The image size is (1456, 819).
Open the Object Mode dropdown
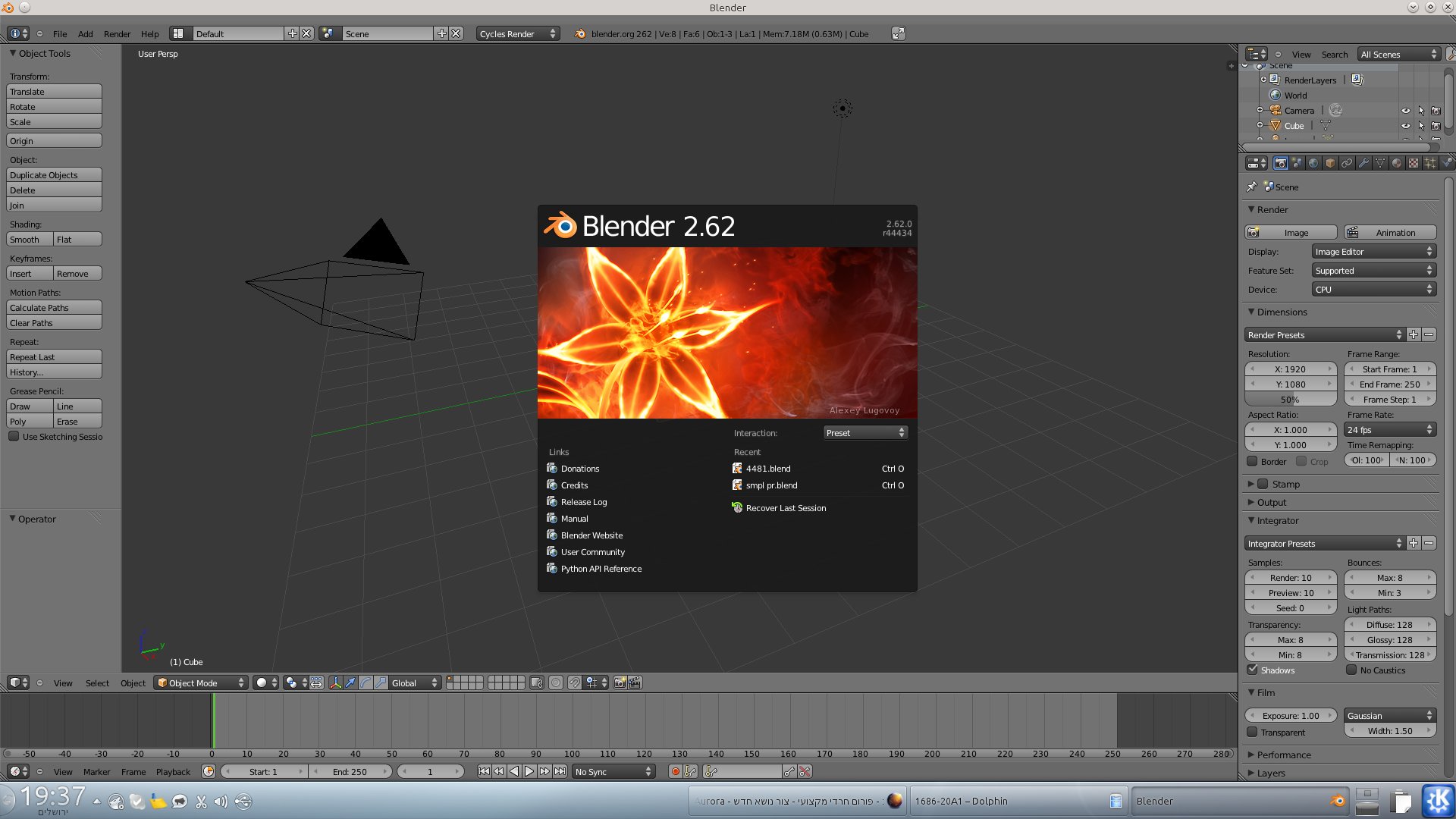[x=201, y=682]
